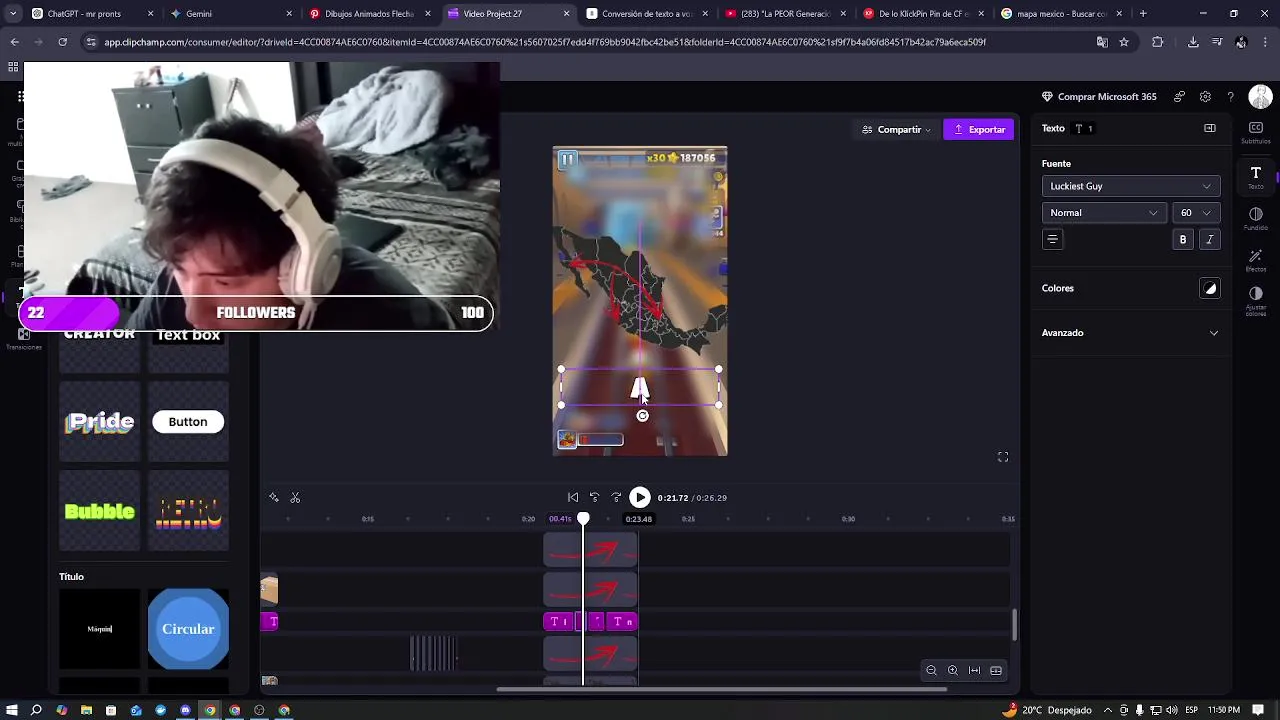Expand the Avanzado section
This screenshot has width=1280, height=720.
pyautogui.click(x=1130, y=333)
